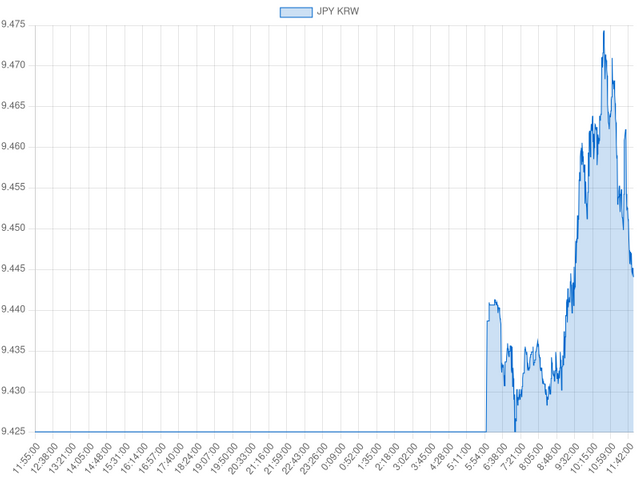Click the 9.460 y-axis label

13,147
